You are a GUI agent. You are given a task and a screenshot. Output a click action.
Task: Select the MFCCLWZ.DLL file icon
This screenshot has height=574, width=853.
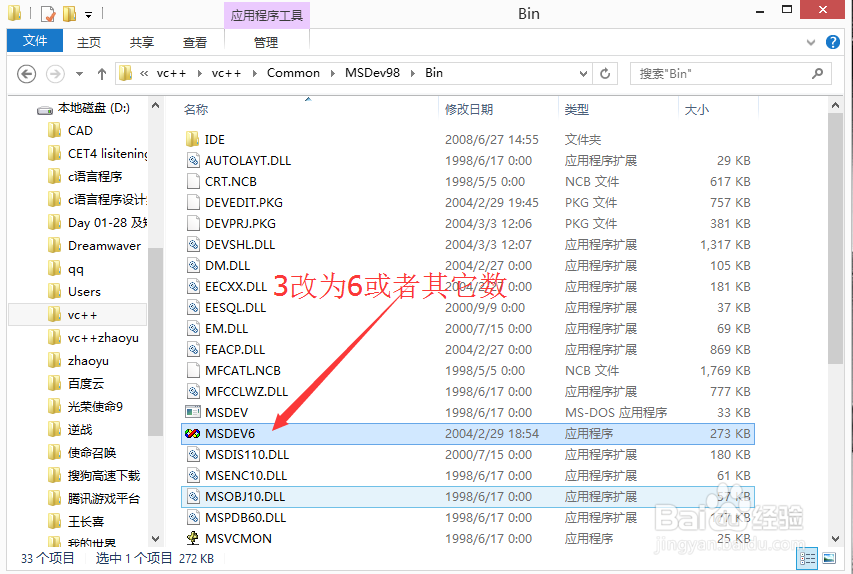(193, 391)
